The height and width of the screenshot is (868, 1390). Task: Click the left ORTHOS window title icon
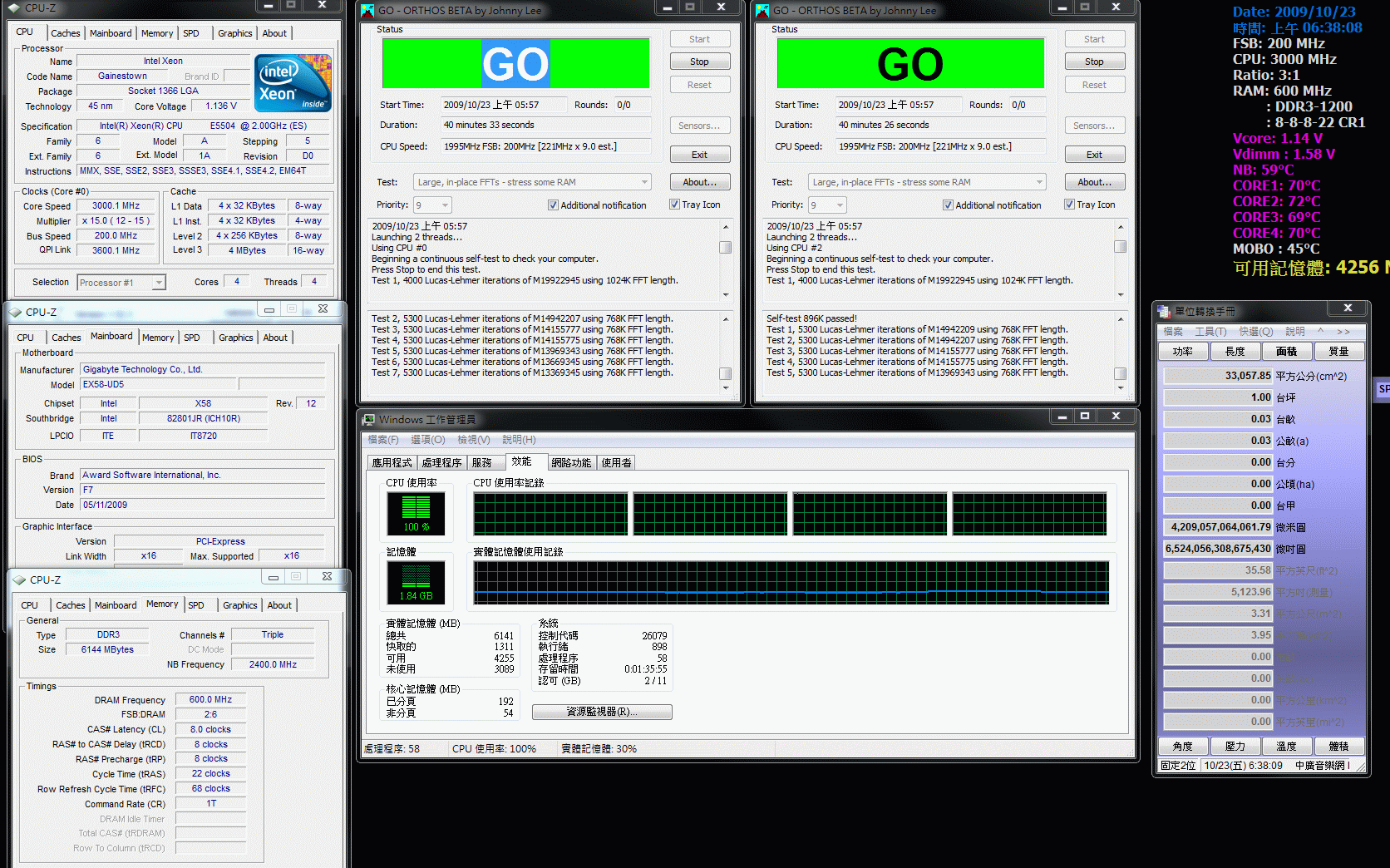(367, 10)
